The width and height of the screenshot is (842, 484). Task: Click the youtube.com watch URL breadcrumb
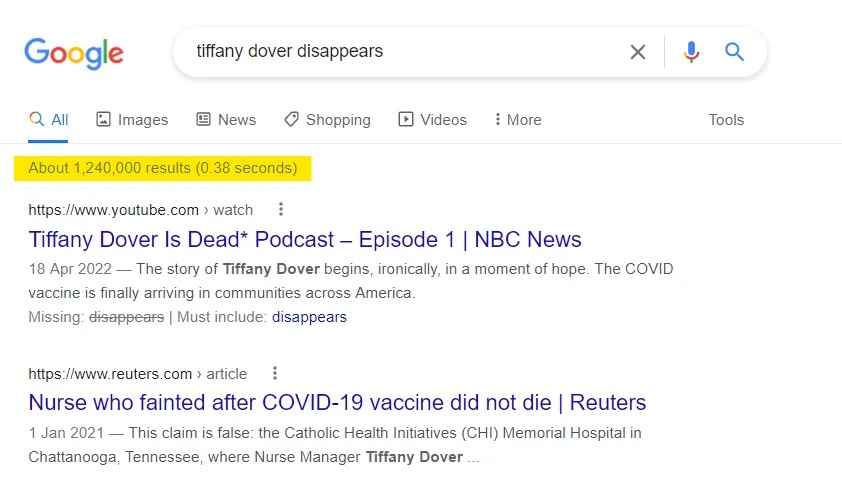pyautogui.click(x=141, y=210)
